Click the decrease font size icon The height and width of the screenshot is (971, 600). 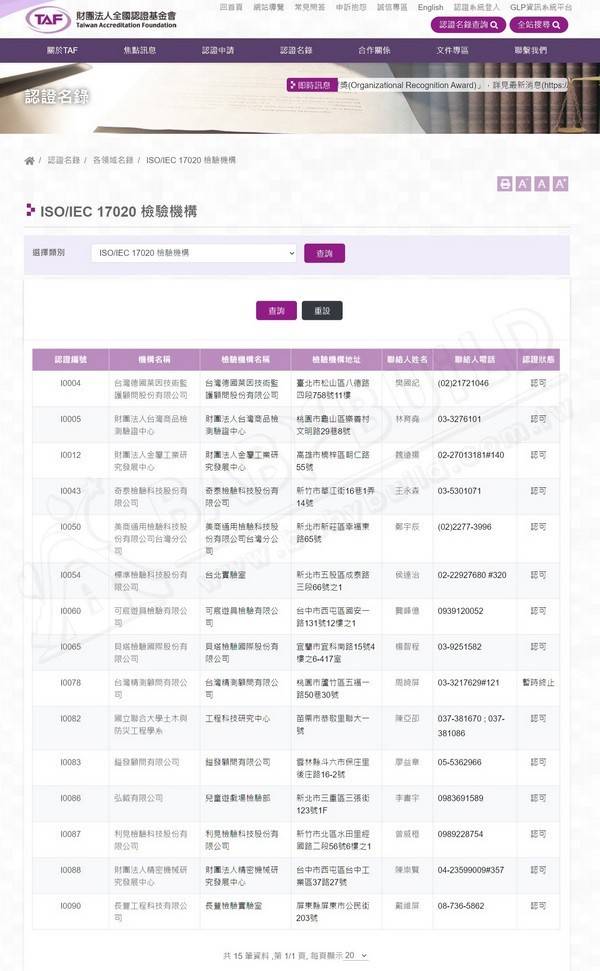524,184
